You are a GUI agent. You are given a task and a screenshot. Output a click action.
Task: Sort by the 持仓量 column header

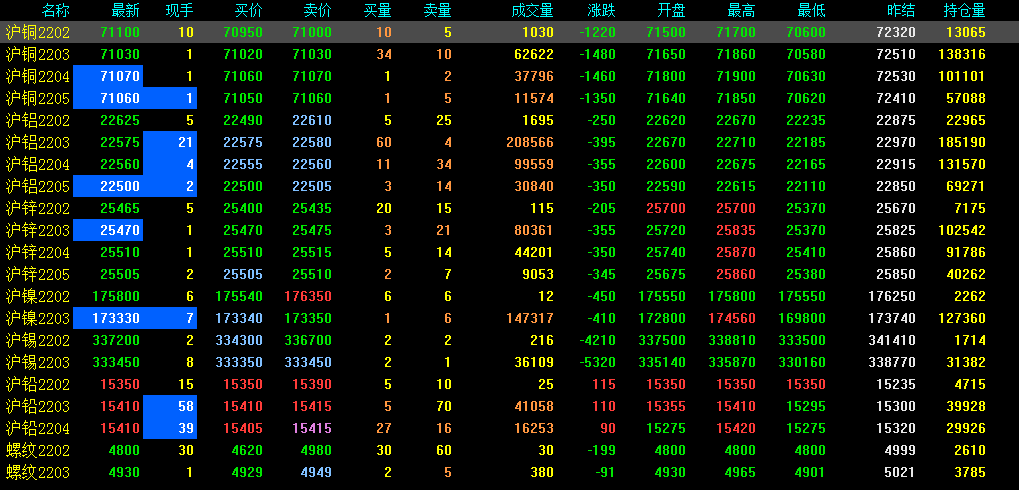pyautogui.click(x=964, y=10)
